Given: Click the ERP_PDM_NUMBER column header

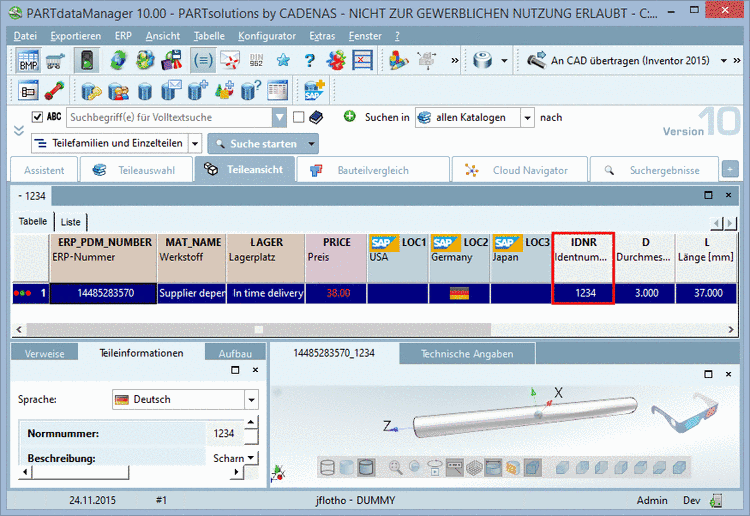Looking at the screenshot, I should point(103,257).
